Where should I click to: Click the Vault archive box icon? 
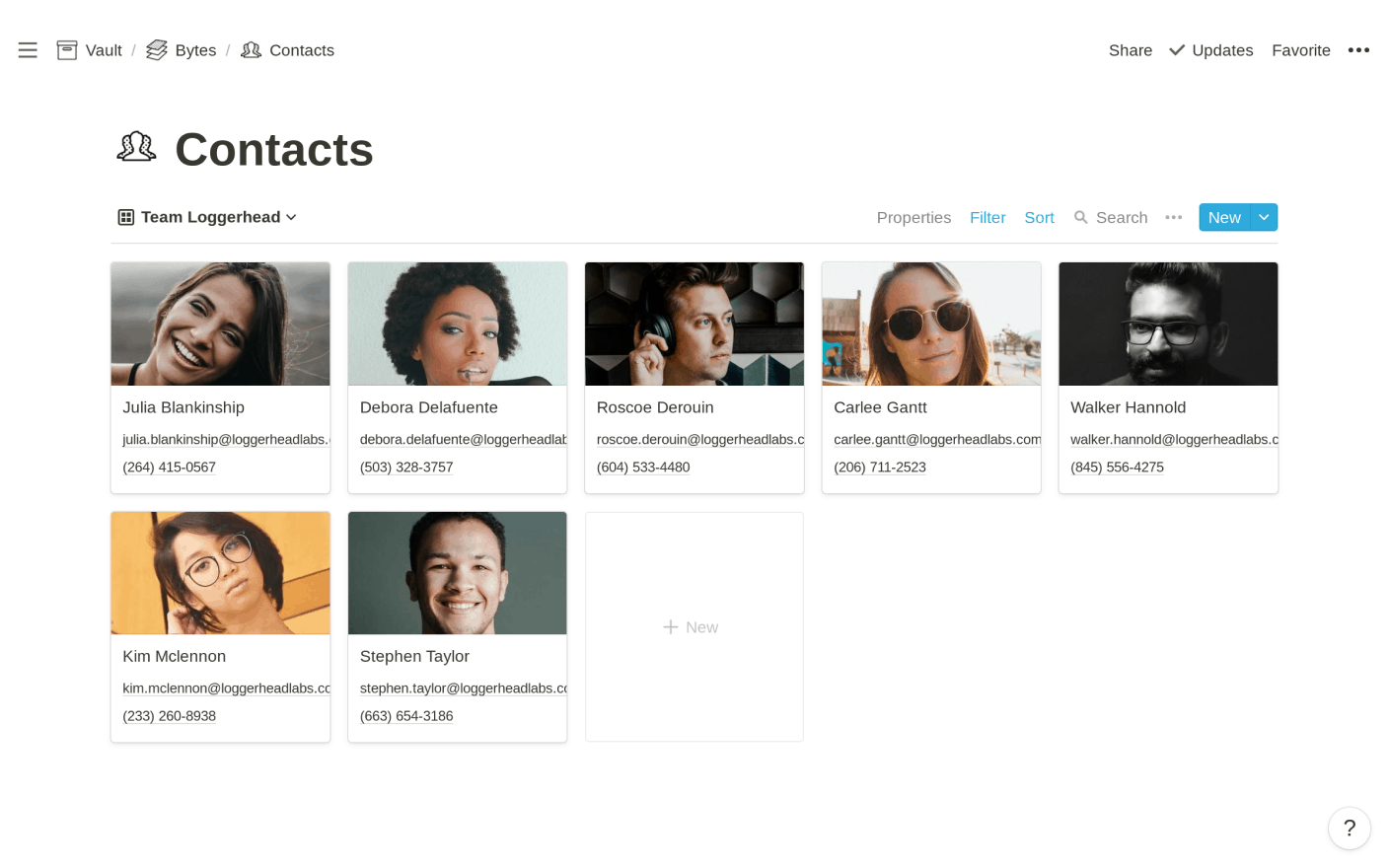point(67,50)
